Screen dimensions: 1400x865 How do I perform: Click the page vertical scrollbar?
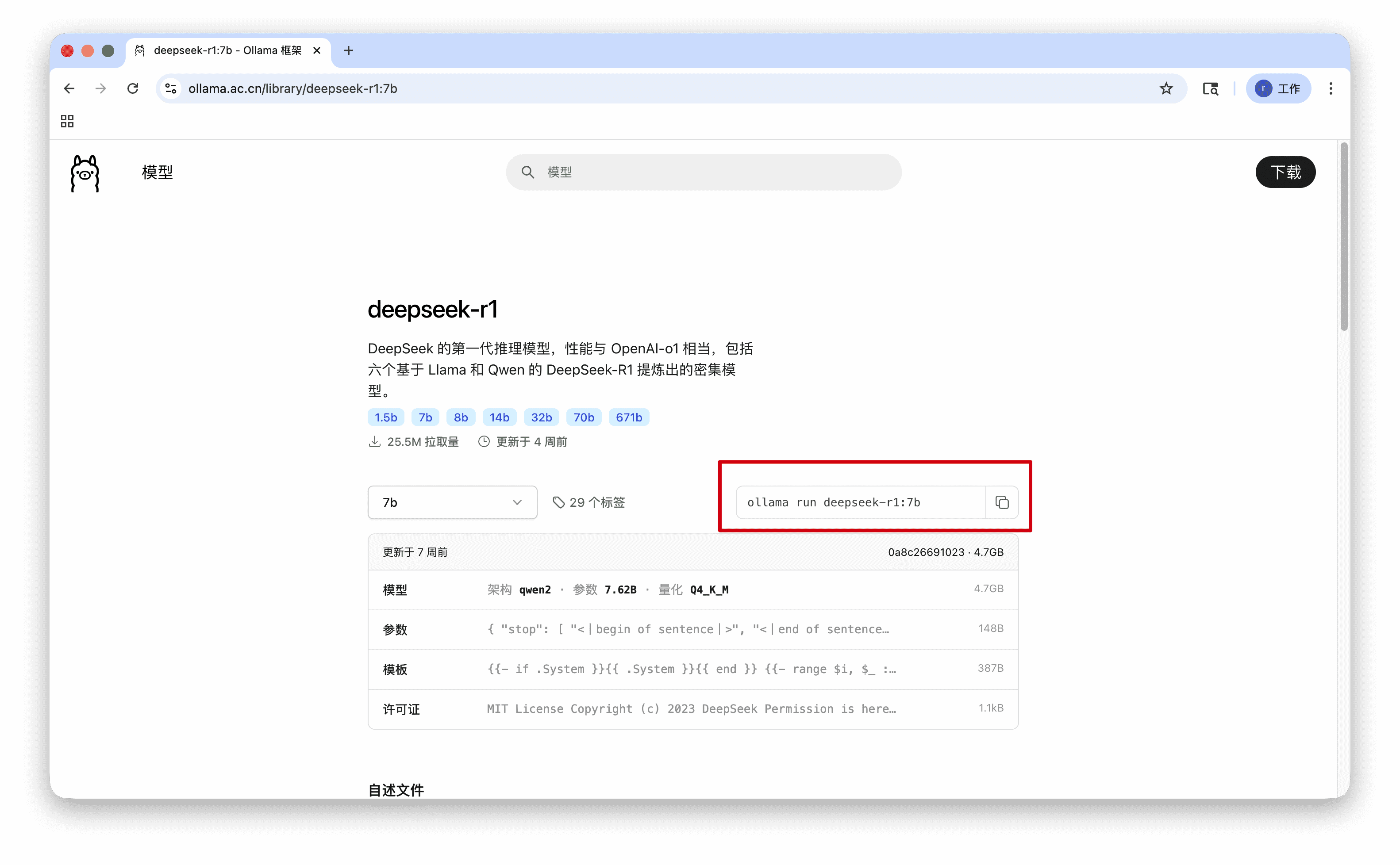[1343, 236]
